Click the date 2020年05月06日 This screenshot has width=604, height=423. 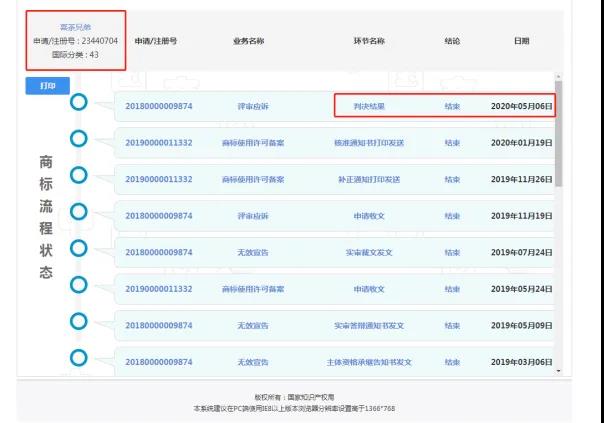pyautogui.click(x=522, y=106)
